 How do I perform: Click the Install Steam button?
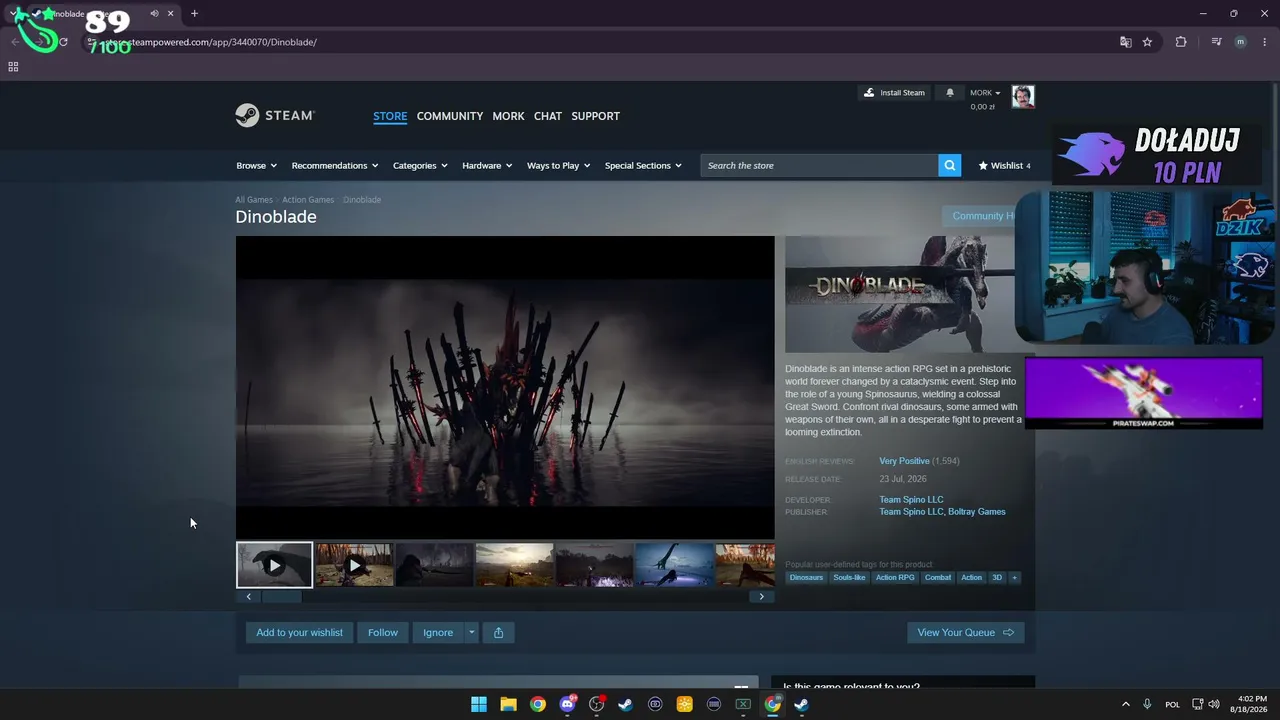(894, 93)
